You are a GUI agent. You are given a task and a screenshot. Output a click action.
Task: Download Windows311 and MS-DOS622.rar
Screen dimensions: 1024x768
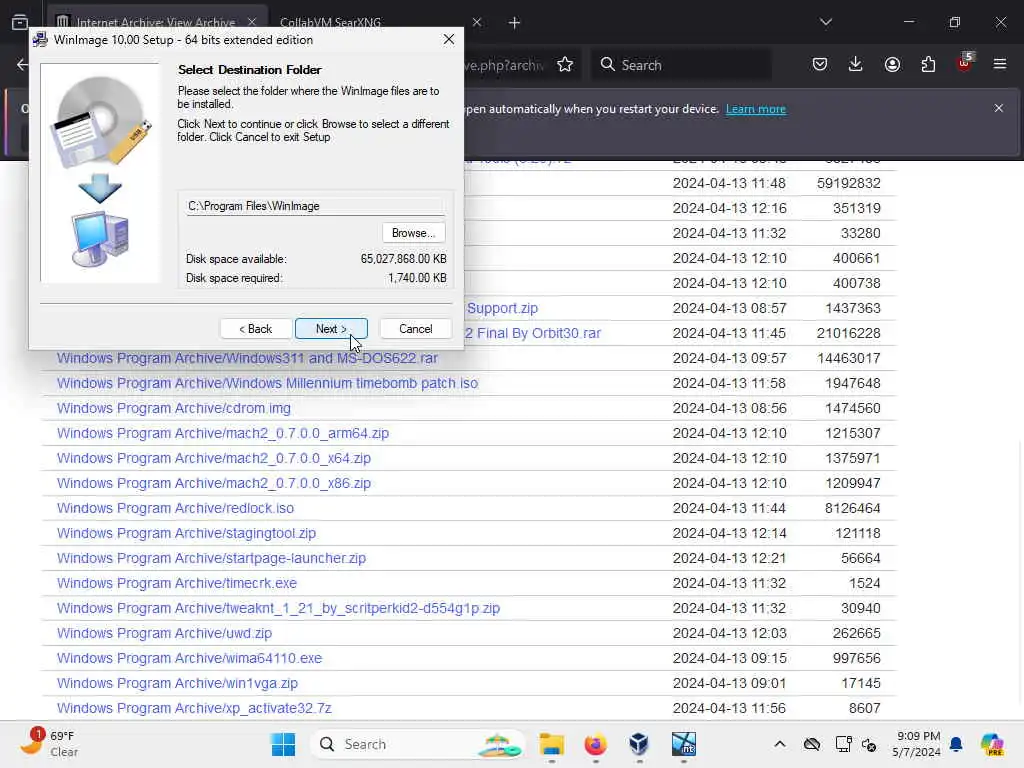(x=247, y=358)
